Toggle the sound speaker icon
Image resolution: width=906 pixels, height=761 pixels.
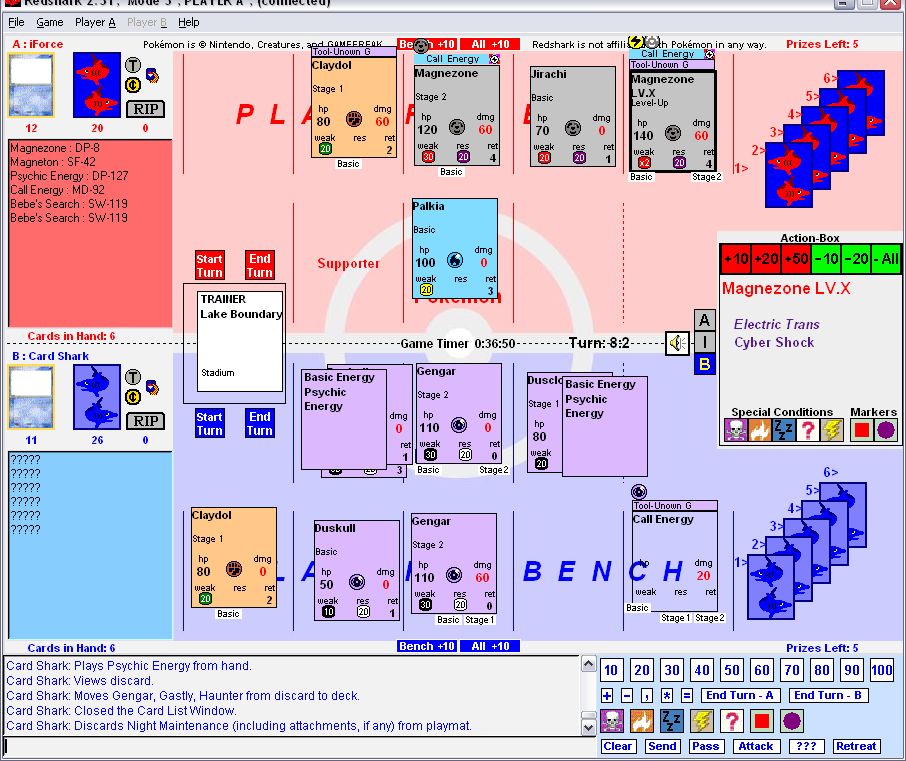pyautogui.click(x=677, y=344)
